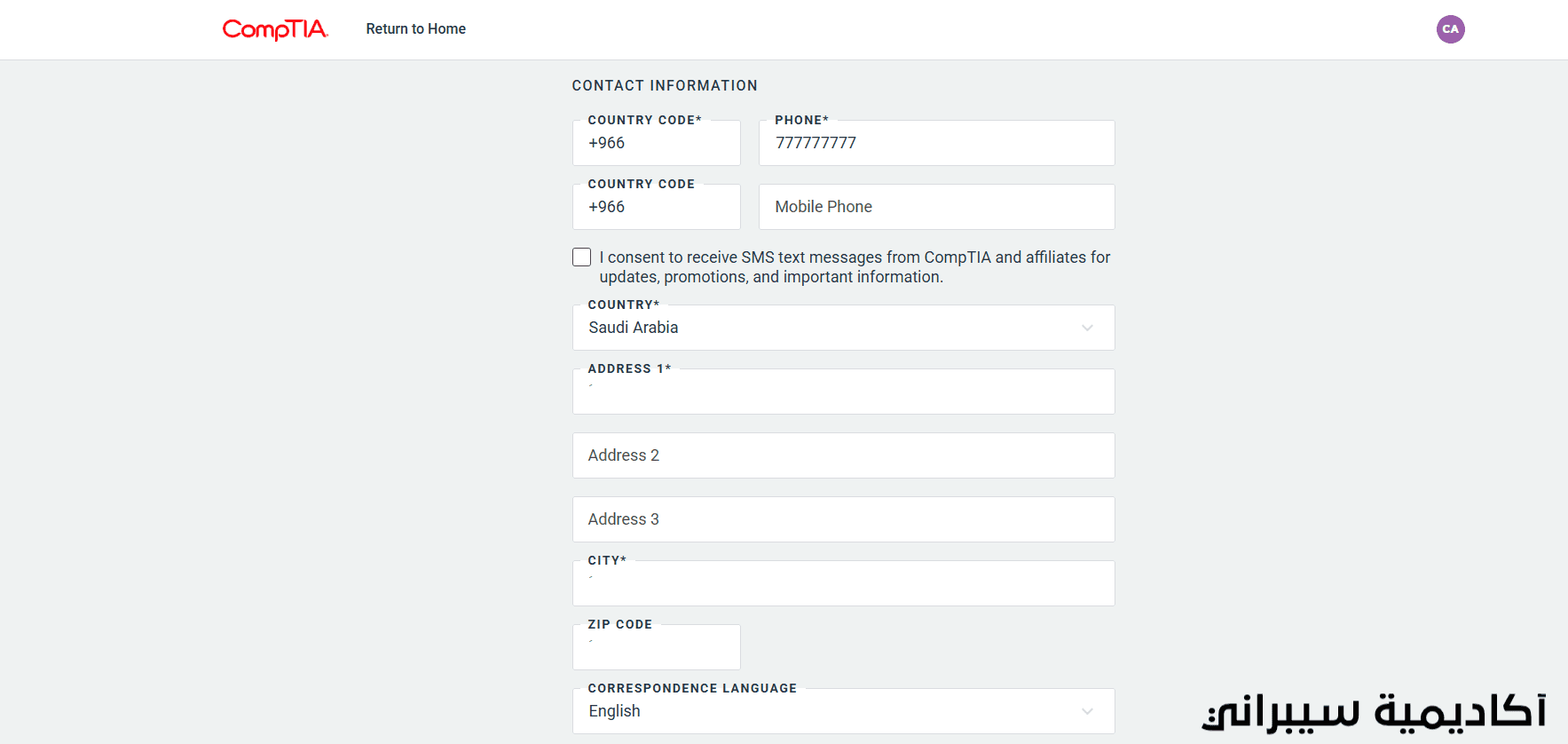Screen dimensions: 1568x744
Task: Click the City input field
Action: click(843, 583)
